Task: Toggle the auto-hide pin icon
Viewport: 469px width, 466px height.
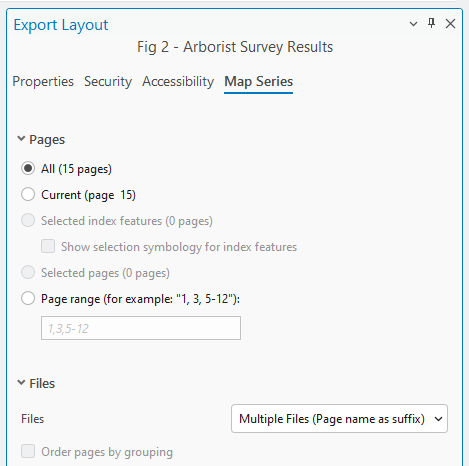Action: 431,23
